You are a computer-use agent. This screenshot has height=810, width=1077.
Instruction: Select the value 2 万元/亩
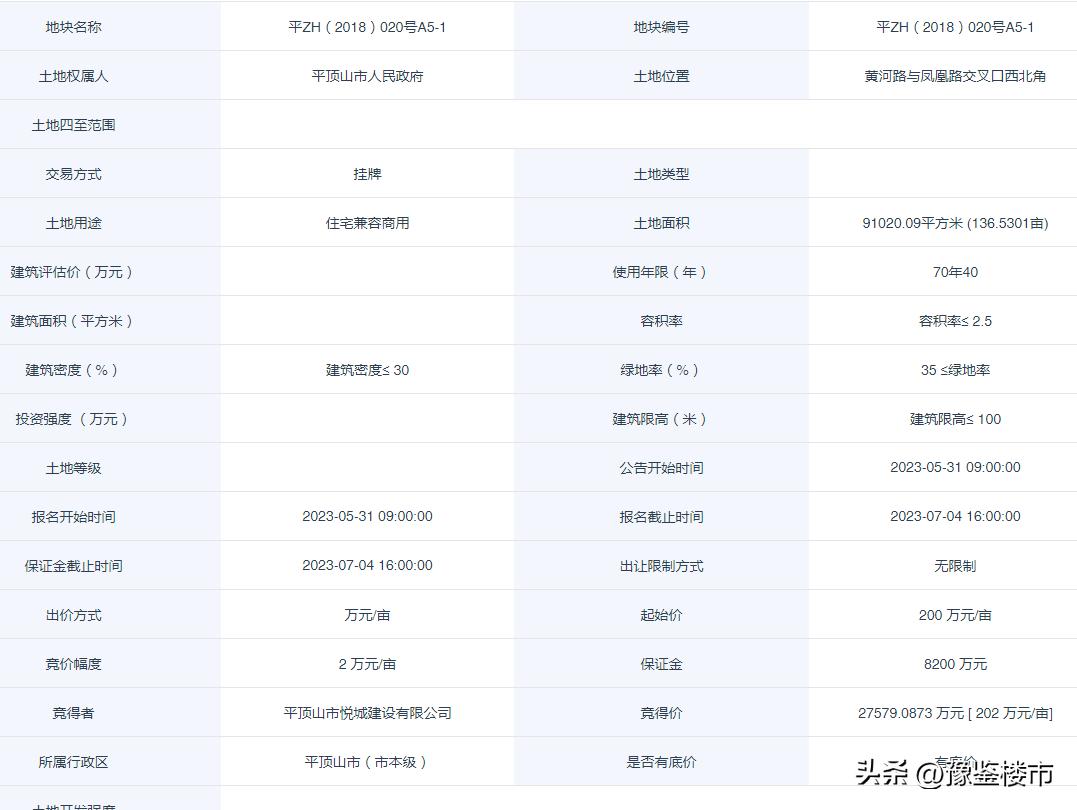367,664
